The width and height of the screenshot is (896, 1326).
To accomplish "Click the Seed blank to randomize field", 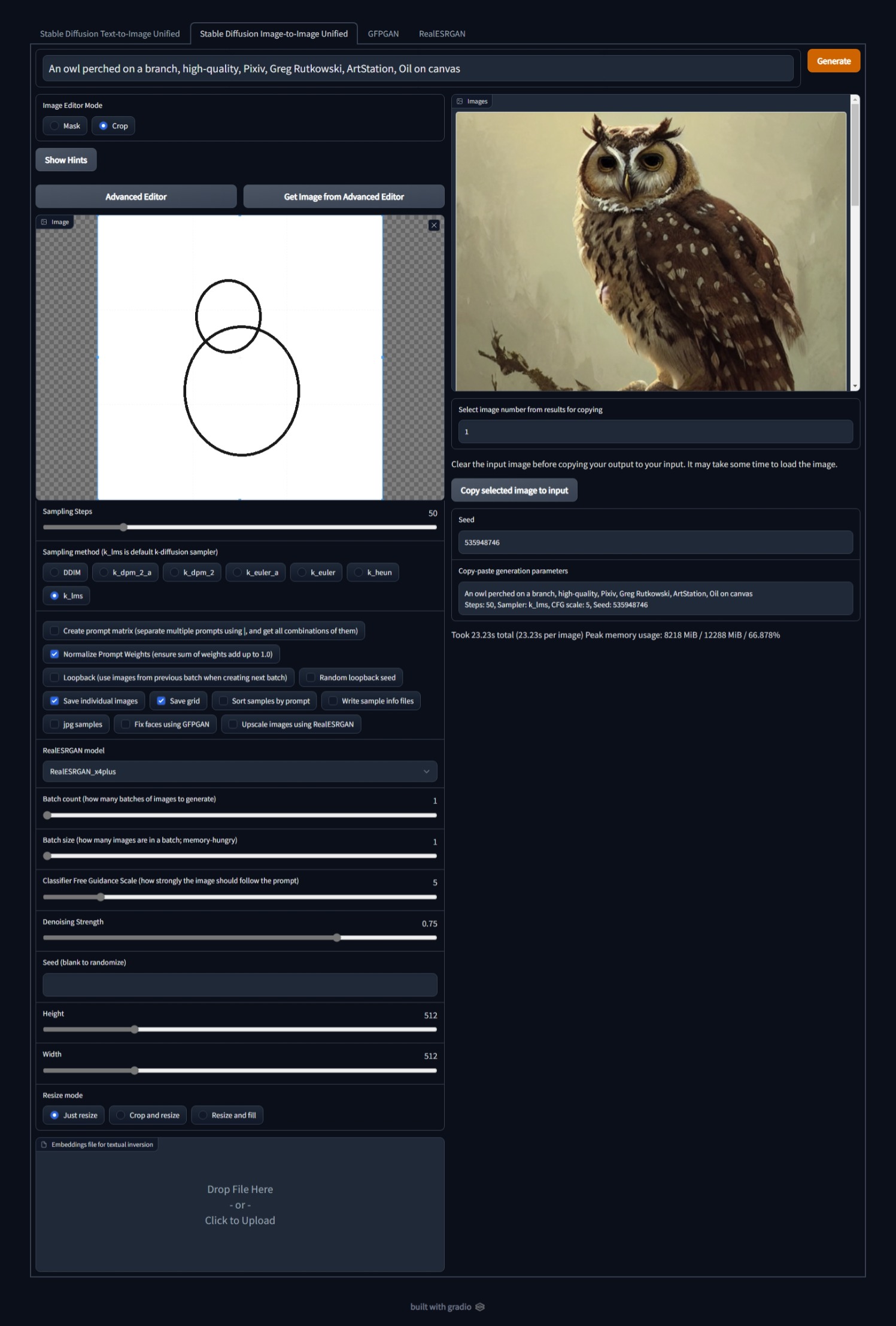I will (x=239, y=985).
